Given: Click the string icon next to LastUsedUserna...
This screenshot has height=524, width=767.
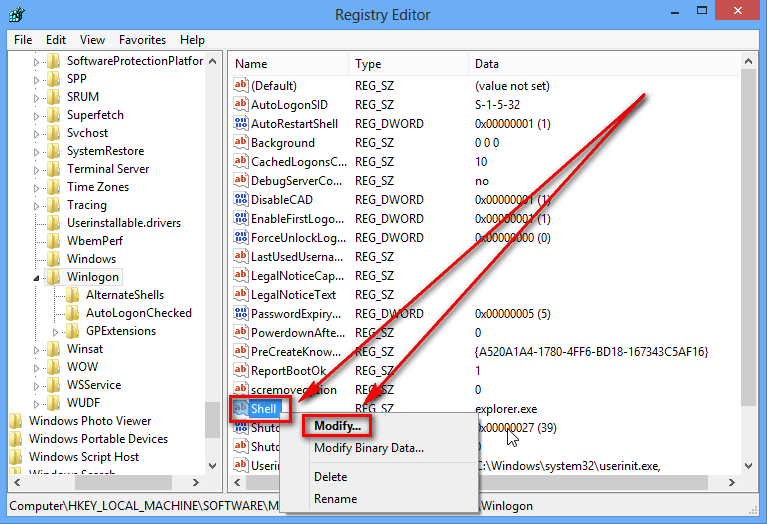Looking at the screenshot, I should coord(240,256).
